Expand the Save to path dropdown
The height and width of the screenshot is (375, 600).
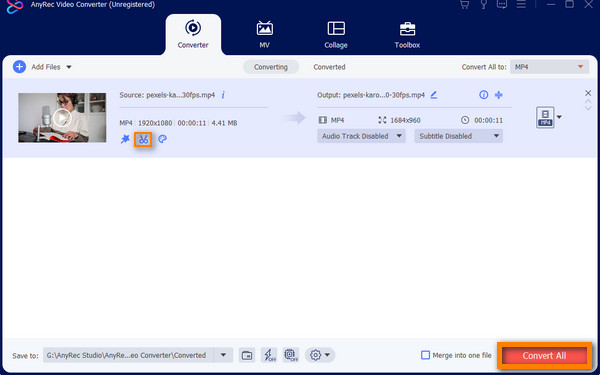[x=223, y=355]
